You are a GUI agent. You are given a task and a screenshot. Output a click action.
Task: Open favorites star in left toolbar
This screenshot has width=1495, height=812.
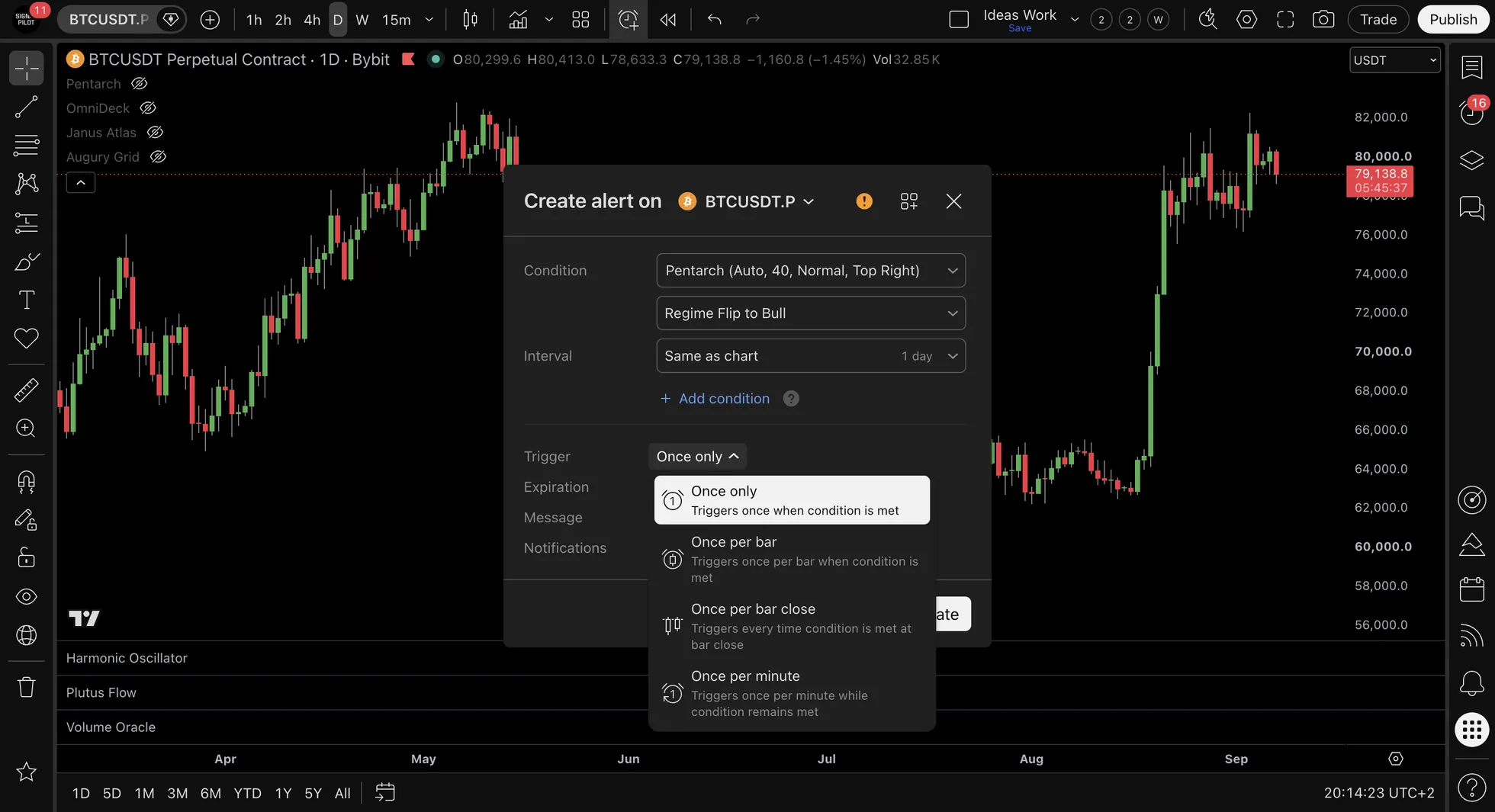26,772
